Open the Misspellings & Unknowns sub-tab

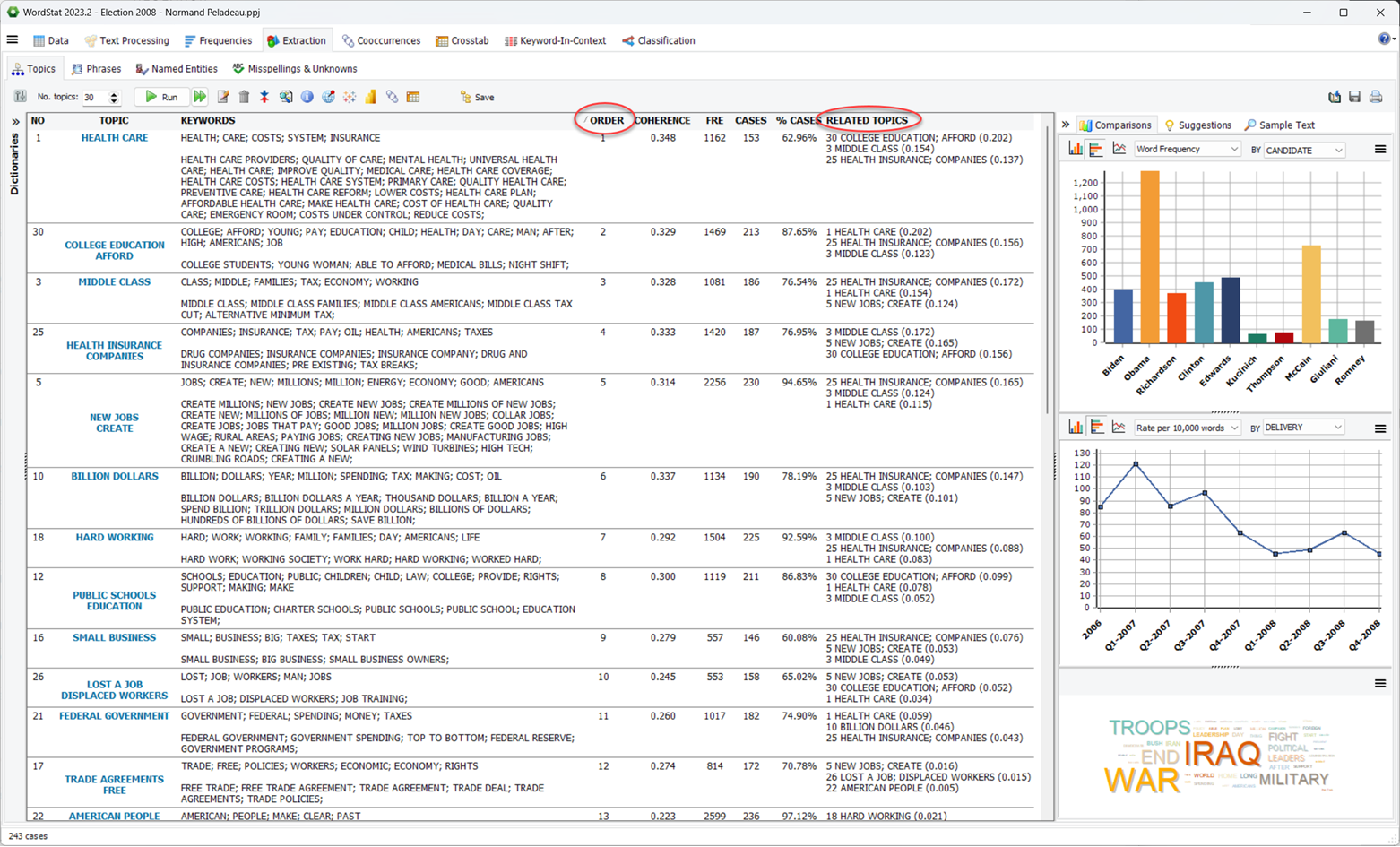(295, 69)
